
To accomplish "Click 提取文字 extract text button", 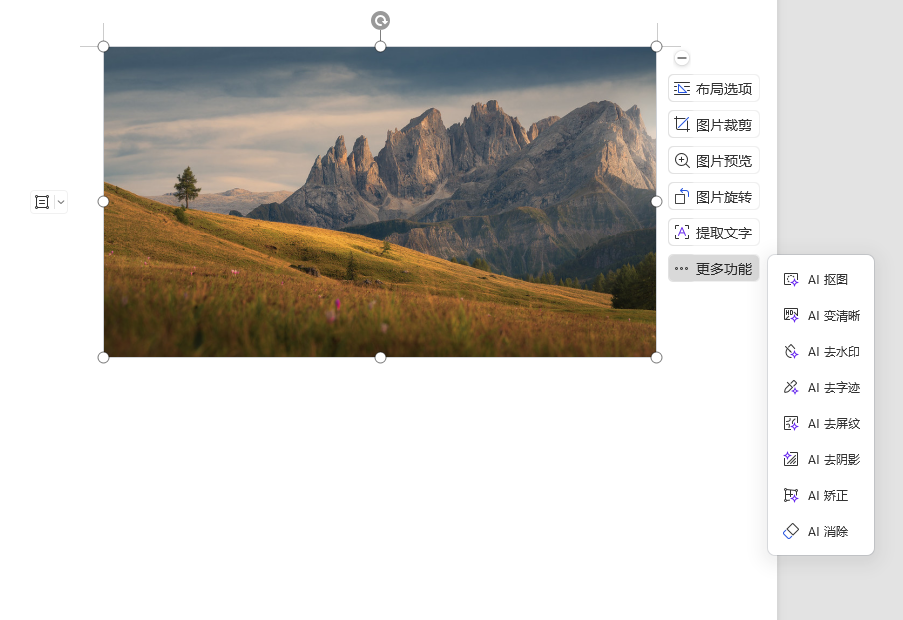I will point(713,232).
